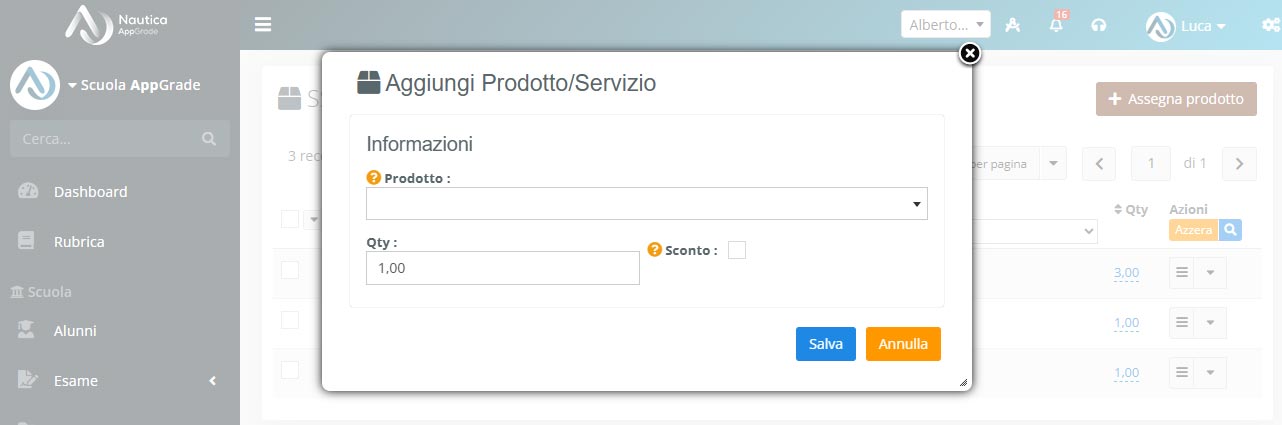
Task: Open the notifications bell icon
Action: click(x=1056, y=25)
